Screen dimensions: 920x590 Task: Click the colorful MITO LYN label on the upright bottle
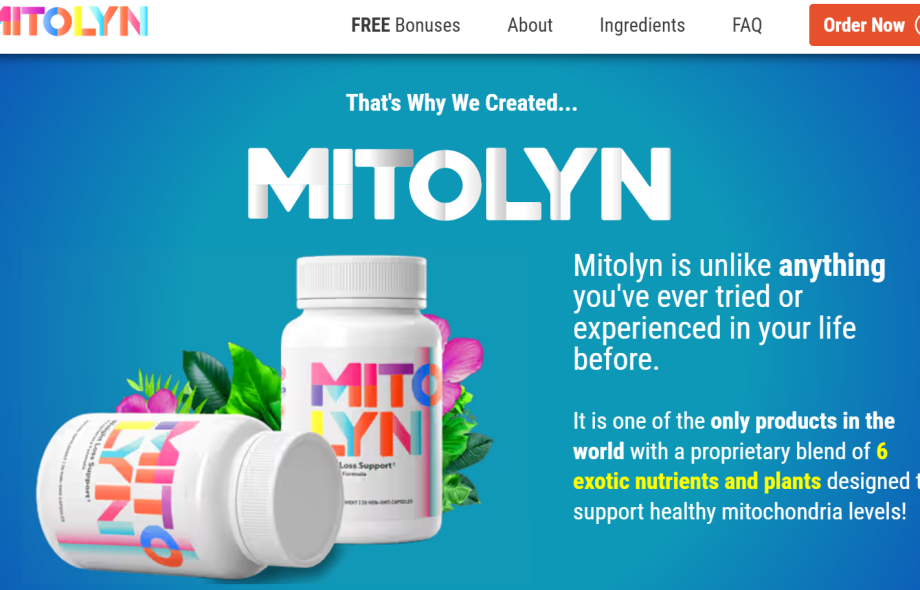click(374, 408)
